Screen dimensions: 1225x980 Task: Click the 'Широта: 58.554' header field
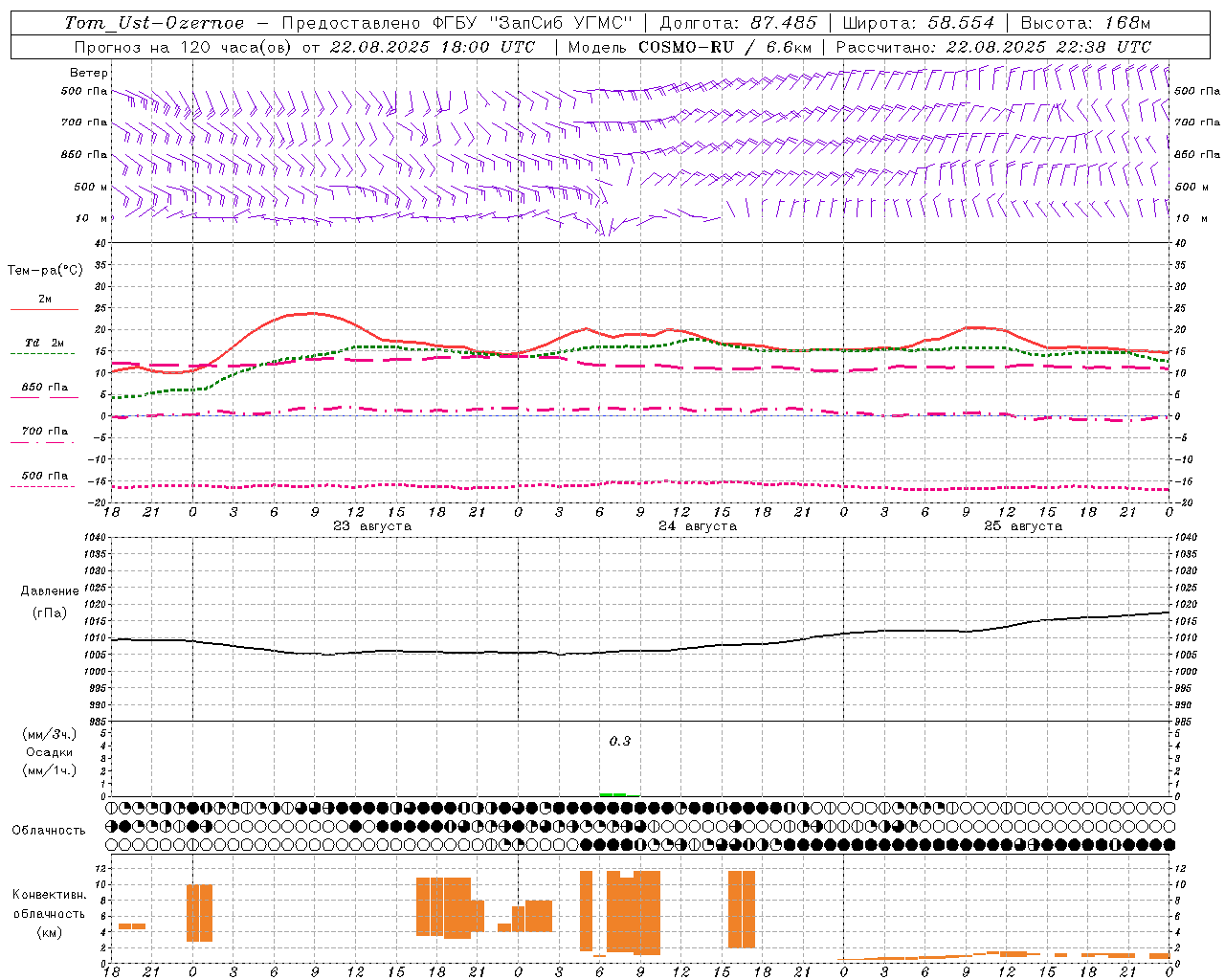pos(917,23)
